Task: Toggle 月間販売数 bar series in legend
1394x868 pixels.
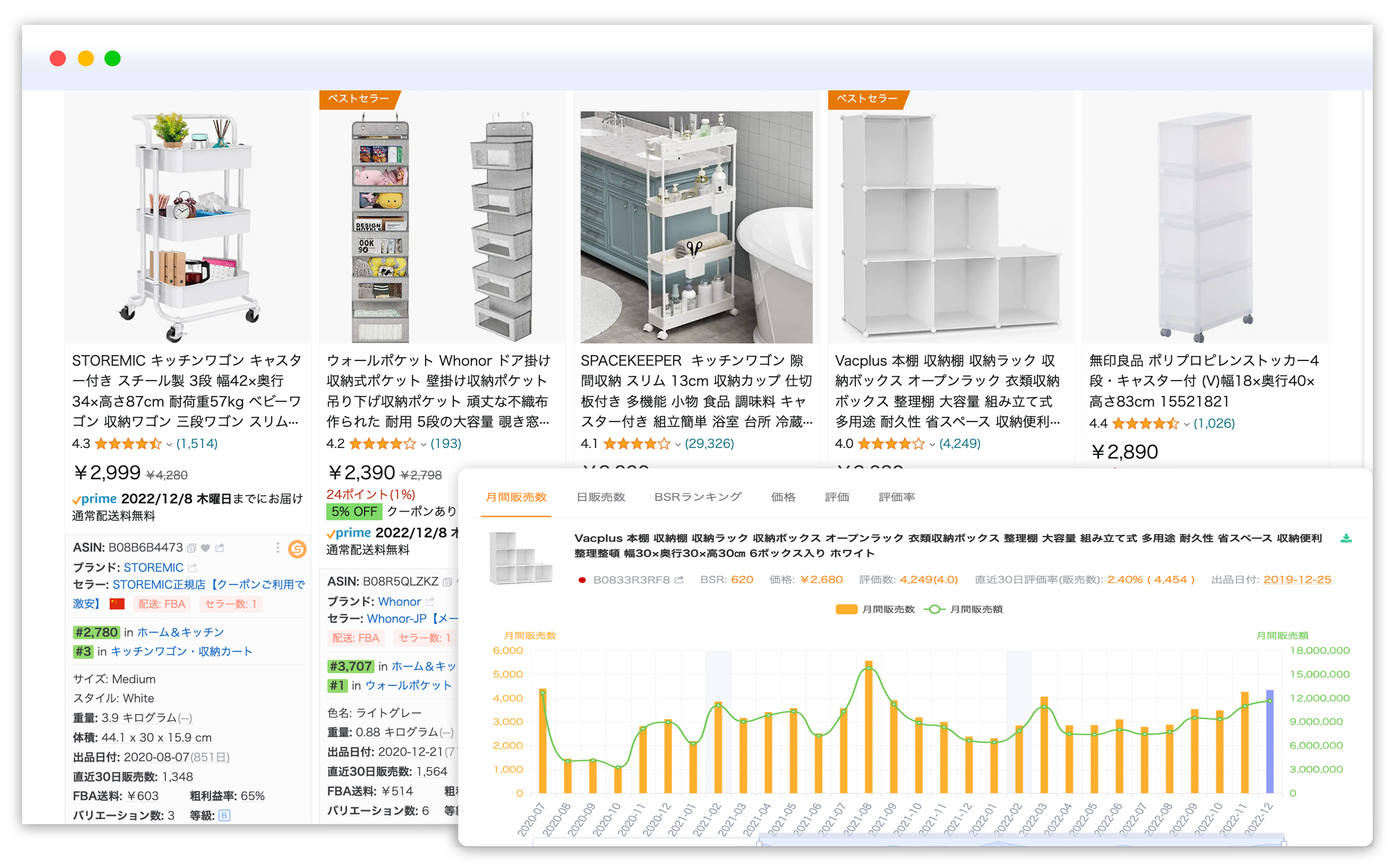Action: coord(875,609)
